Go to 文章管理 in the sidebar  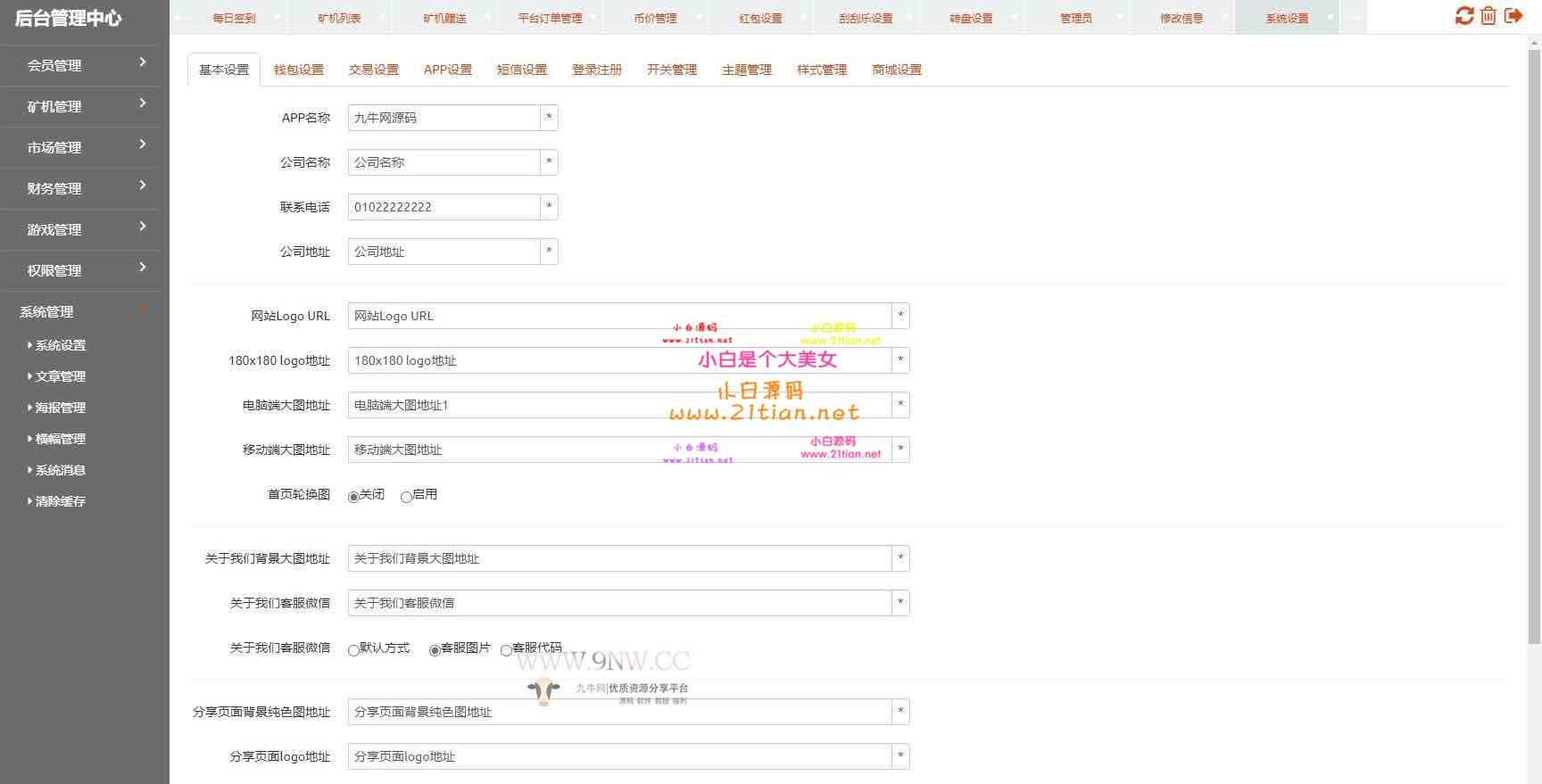(x=60, y=376)
